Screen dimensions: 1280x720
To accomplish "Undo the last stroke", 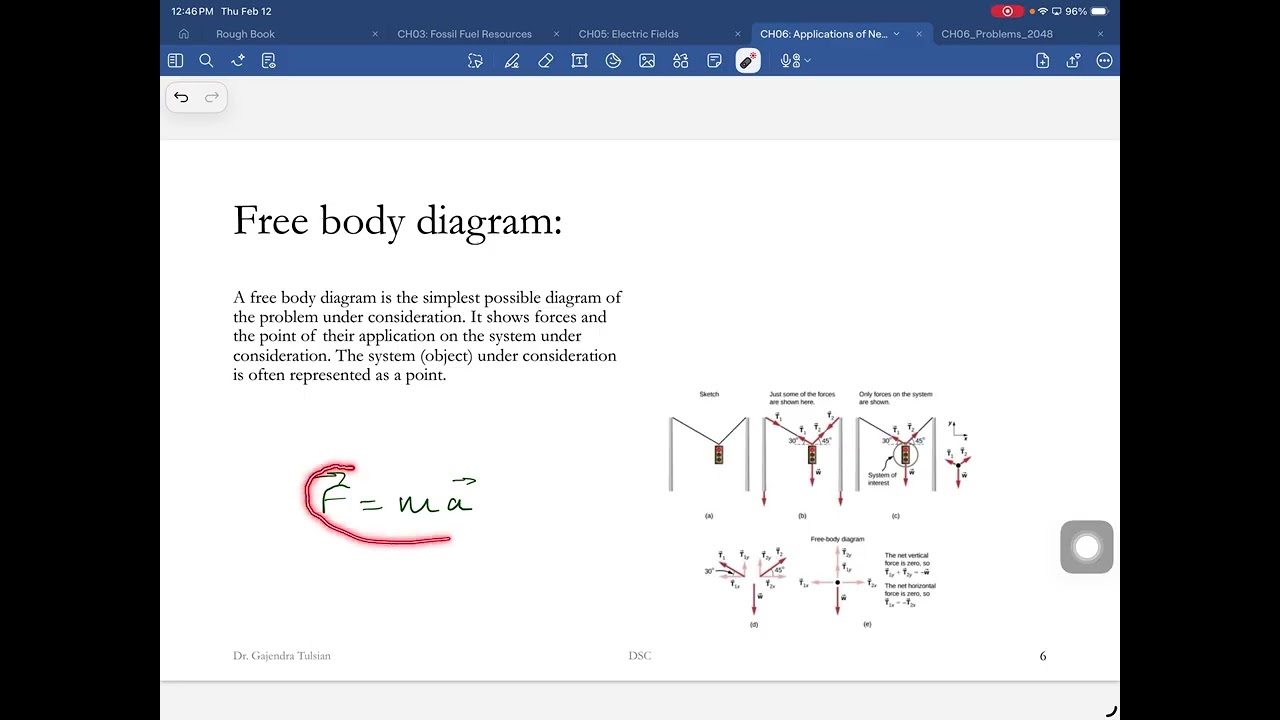I will click(181, 97).
